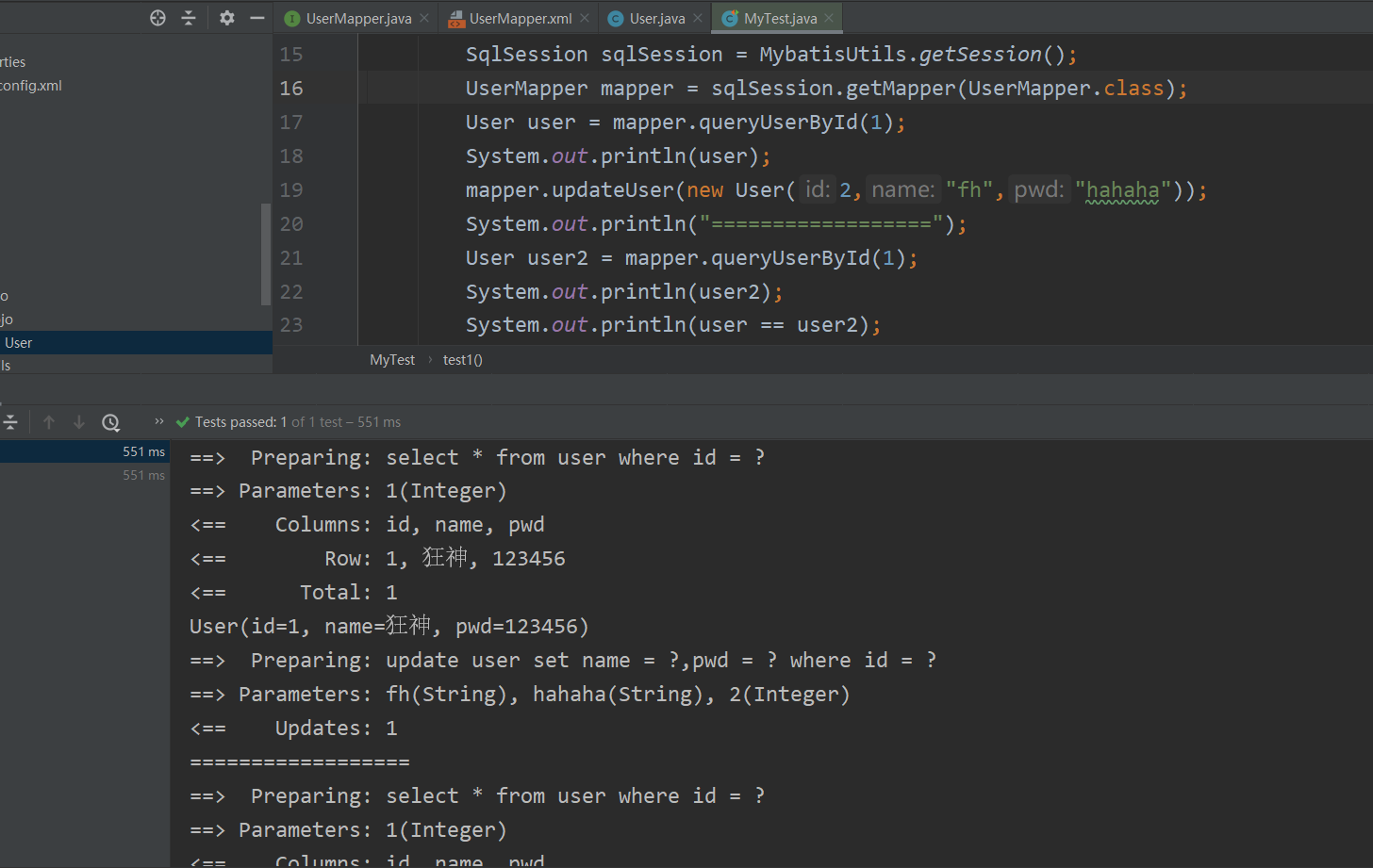Click the UserMapper.xml file icon

(456, 19)
